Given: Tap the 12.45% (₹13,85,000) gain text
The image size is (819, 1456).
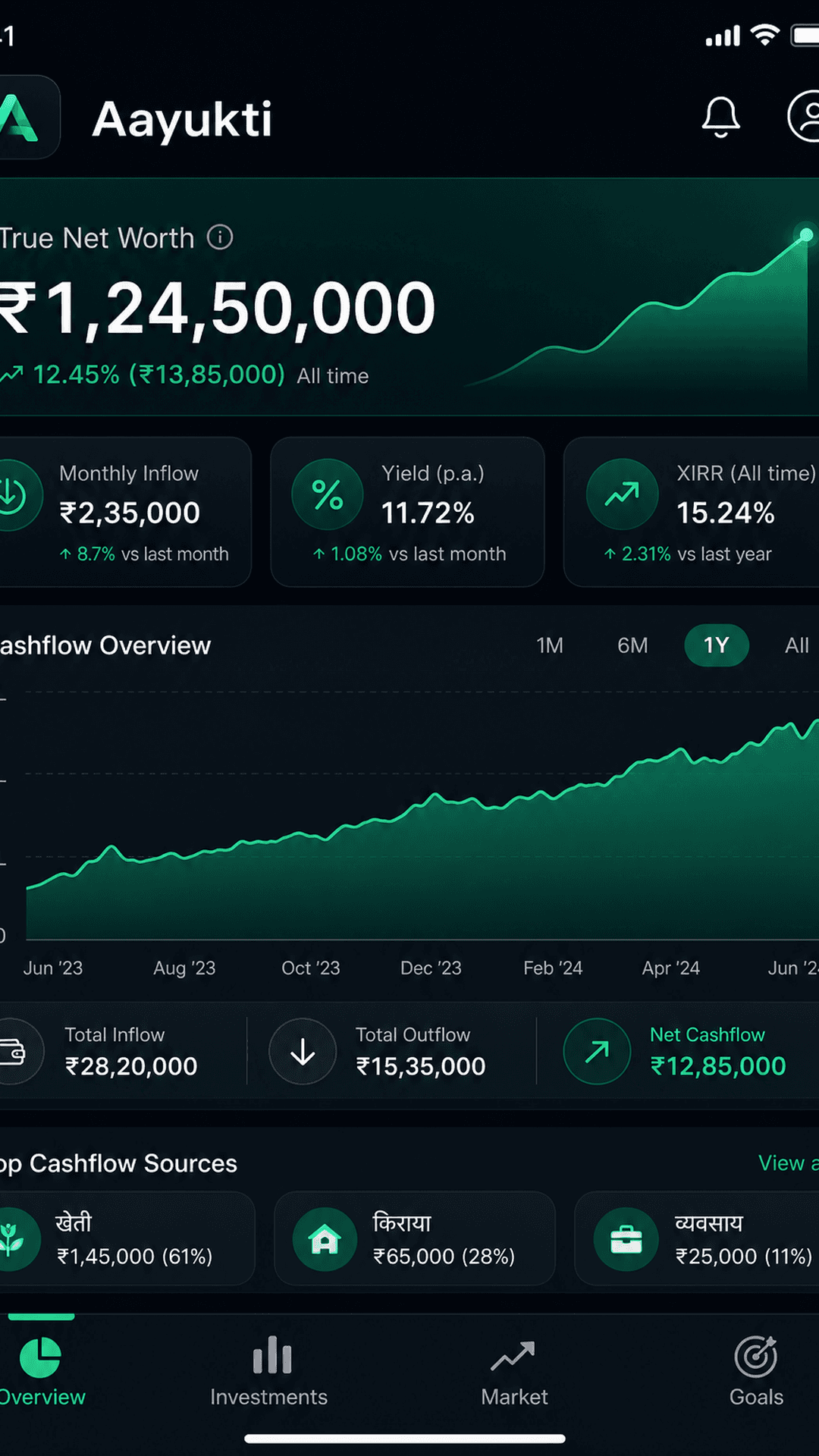Looking at the screenshot, I should coord(158,375).
